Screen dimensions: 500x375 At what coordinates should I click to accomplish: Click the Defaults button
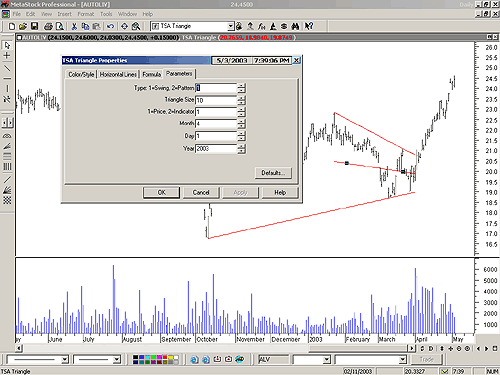[x=273, y=173]
